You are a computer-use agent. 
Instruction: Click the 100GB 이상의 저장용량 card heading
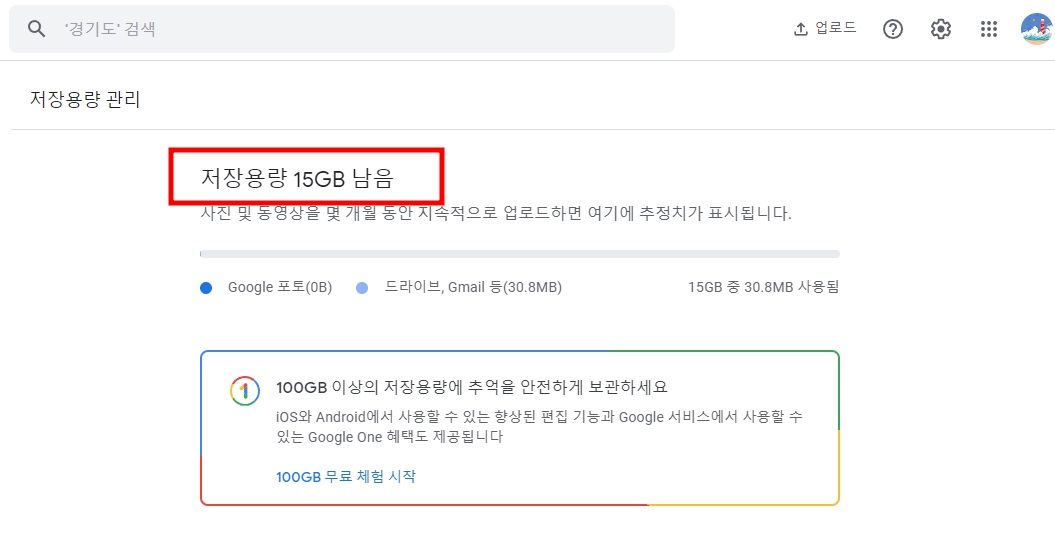[x=472, y=388]
